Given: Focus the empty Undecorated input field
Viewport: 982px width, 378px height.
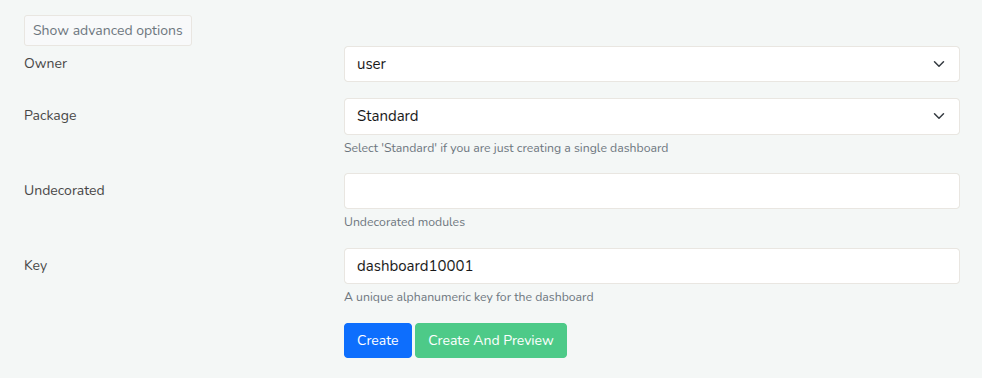Looking at the screenshot, I should coord(651,191).
